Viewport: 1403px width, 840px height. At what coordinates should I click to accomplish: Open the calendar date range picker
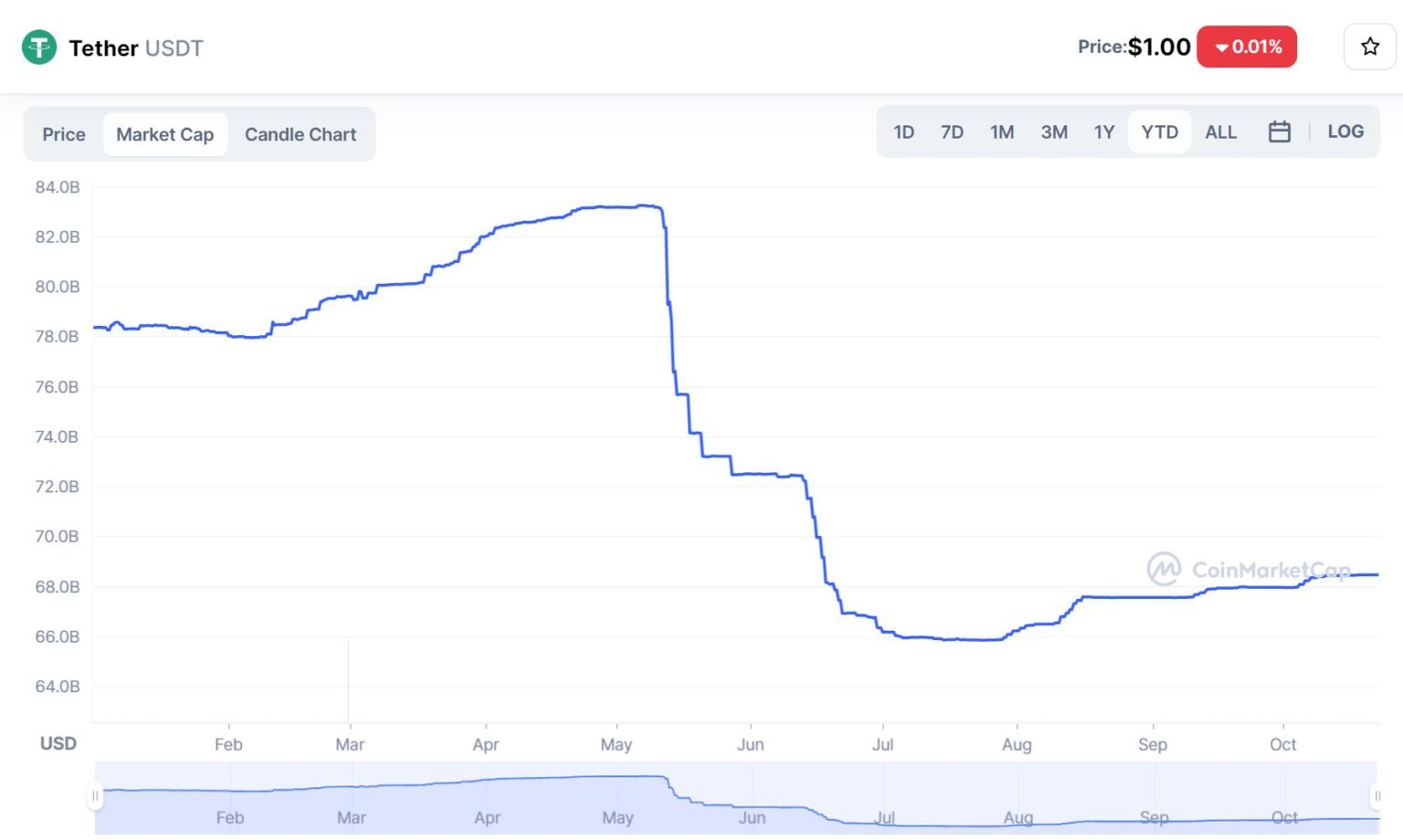click(x=1279, y=132)
